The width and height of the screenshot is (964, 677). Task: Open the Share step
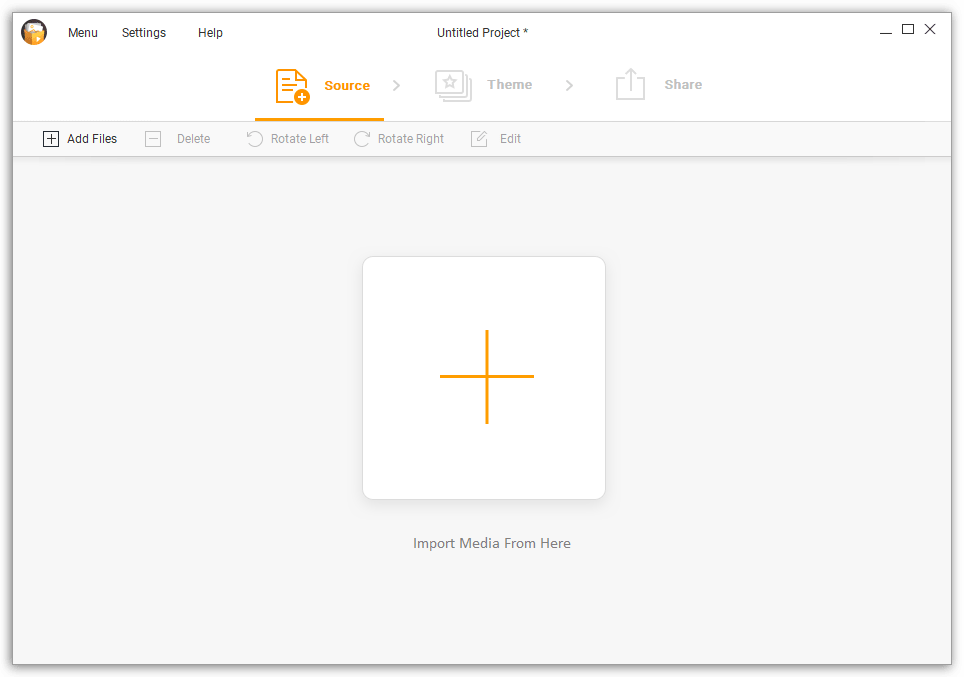659,85
